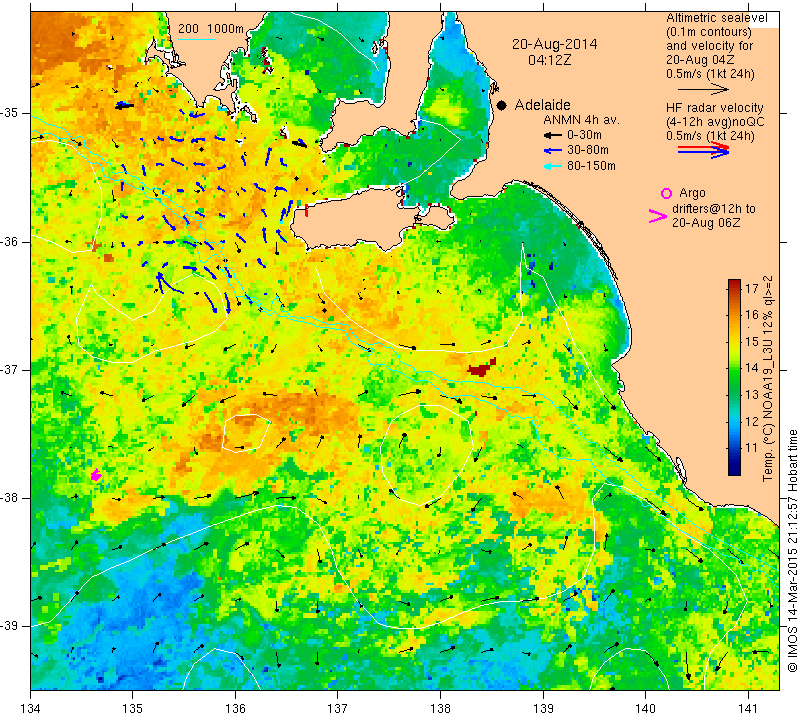Click the longitude 140 axis label
800x720 pixels.
click(x=645, y=709)
